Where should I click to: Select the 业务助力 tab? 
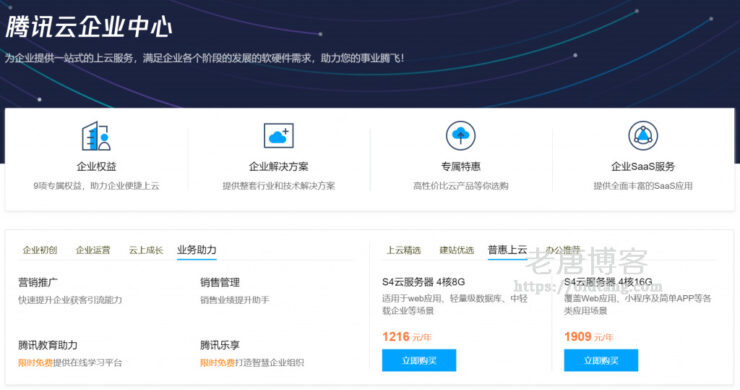click(197, 250)
